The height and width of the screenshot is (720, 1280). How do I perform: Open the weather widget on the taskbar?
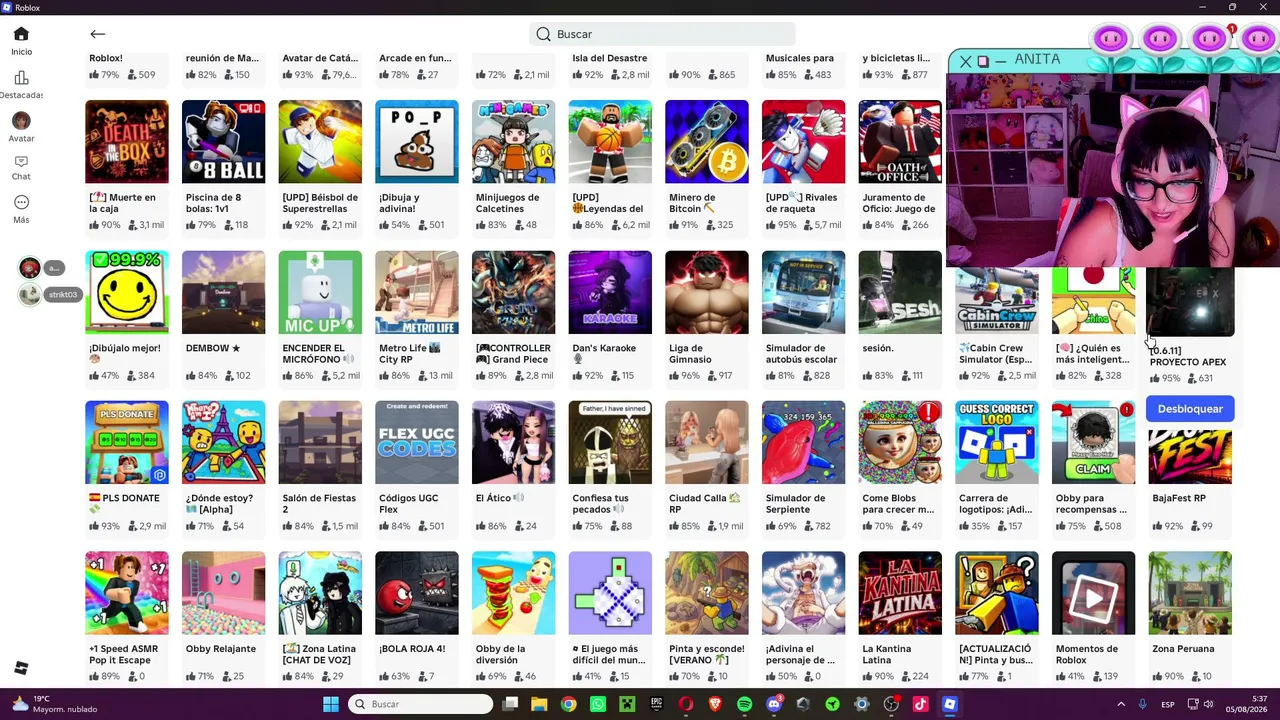[x=54, y=704]
